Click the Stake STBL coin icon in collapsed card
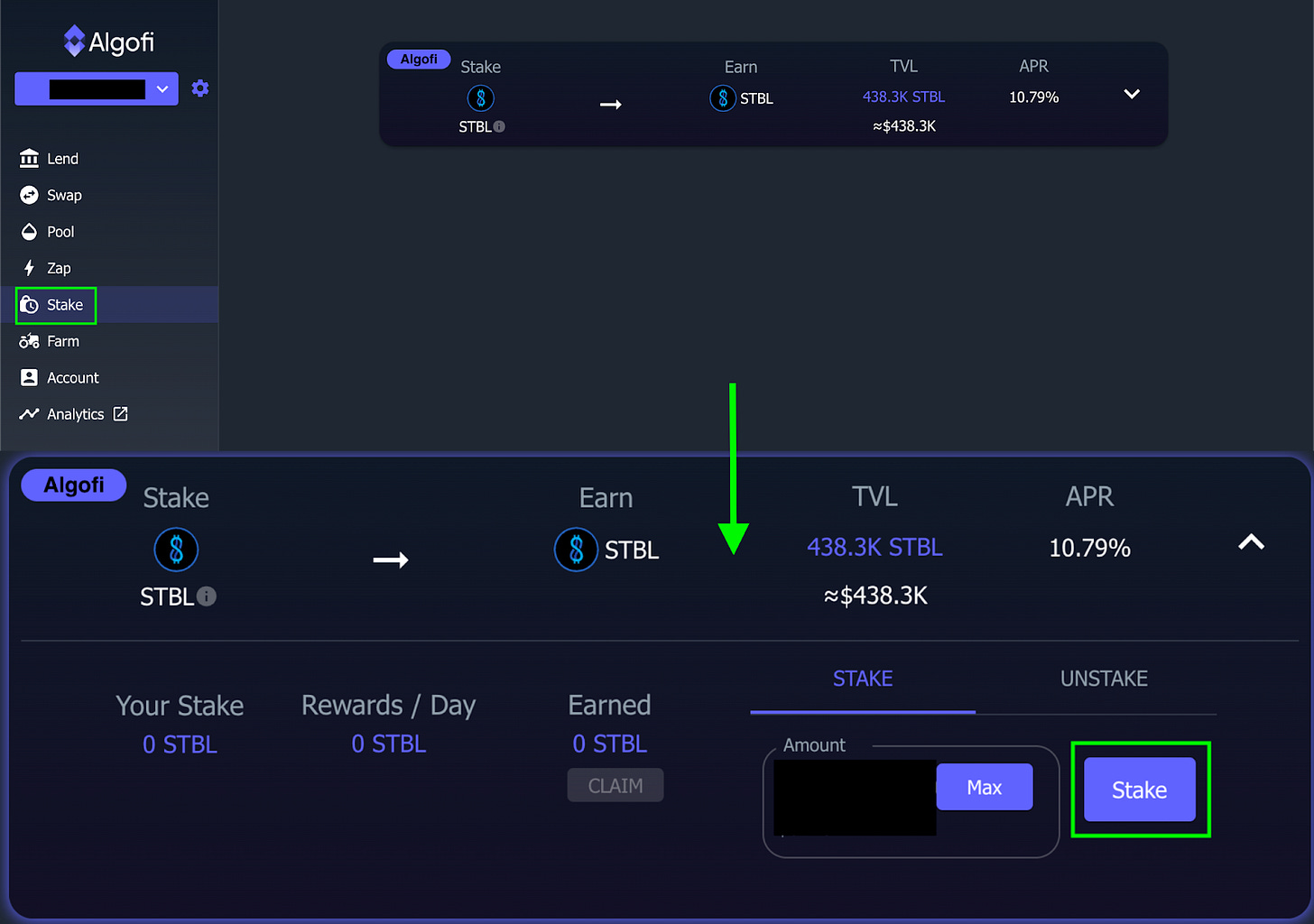 [x=481, y=98]
